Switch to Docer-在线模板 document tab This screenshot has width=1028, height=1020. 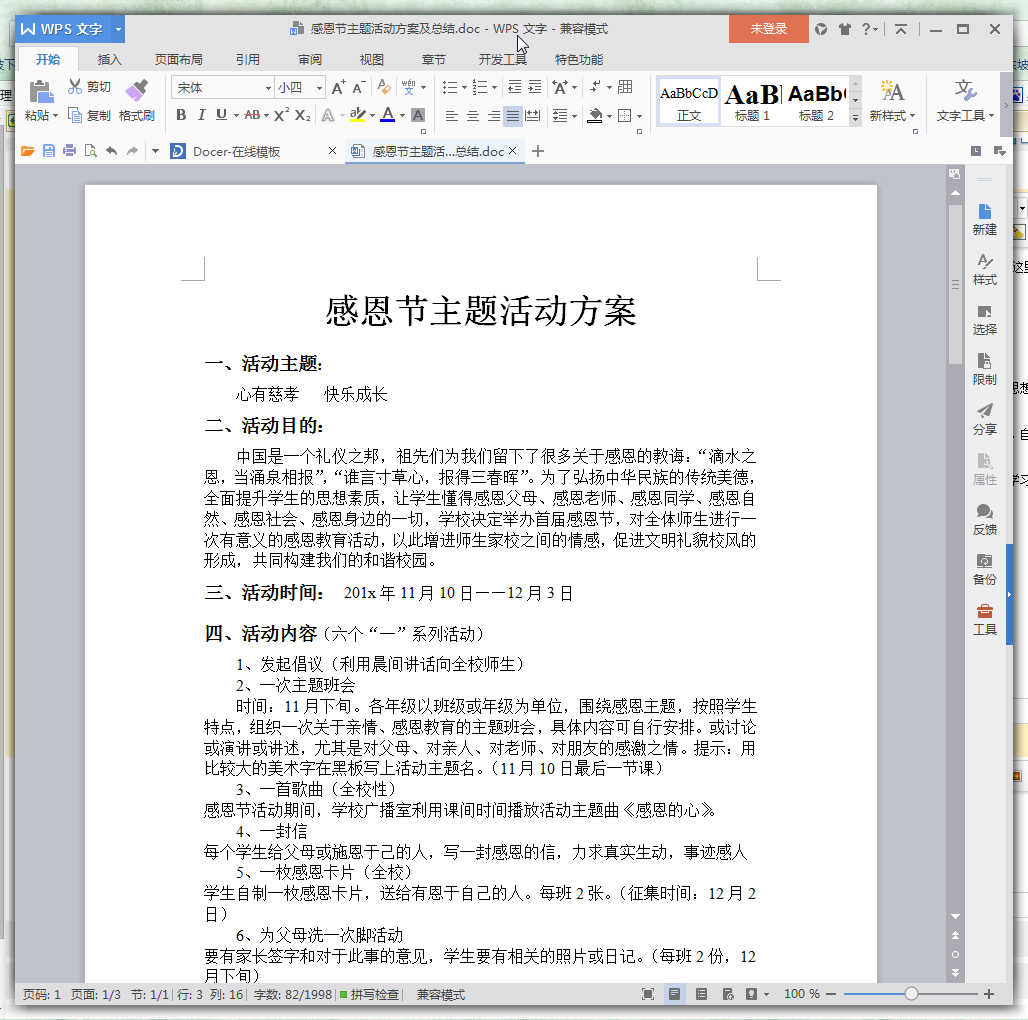point(236,151)
